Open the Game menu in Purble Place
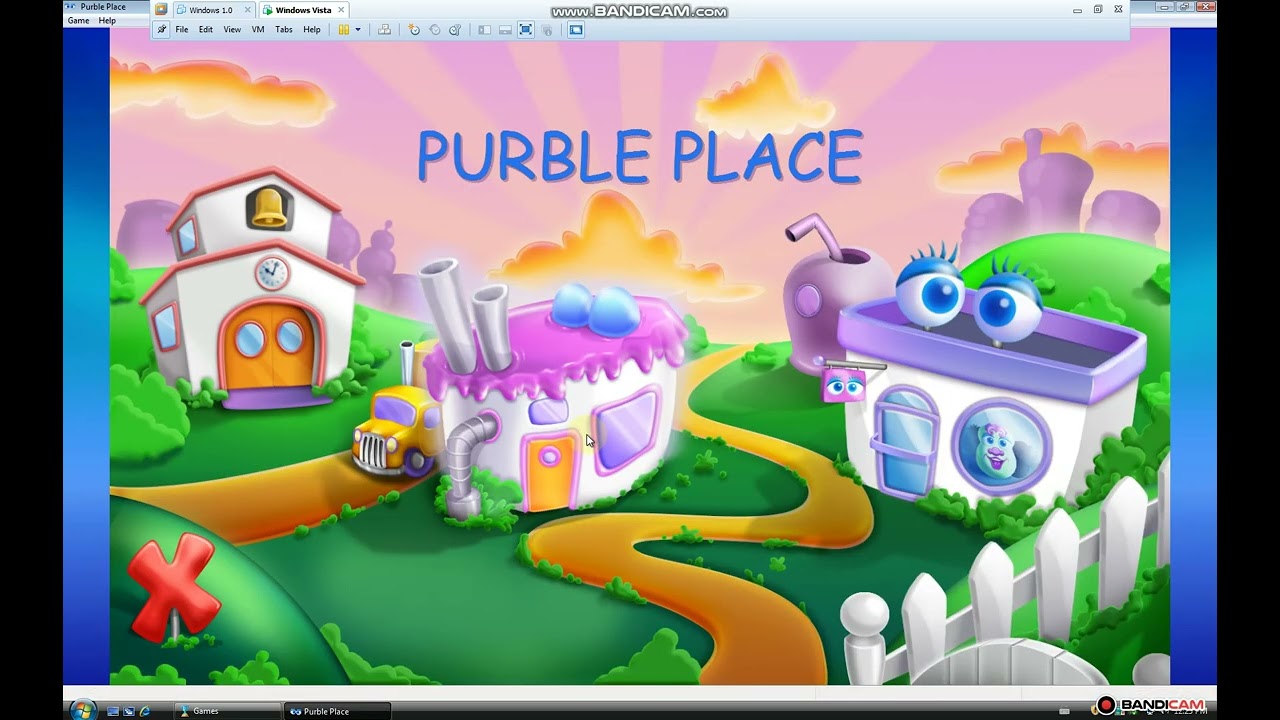Screen dimensions: 1280x720 [78, 20]
